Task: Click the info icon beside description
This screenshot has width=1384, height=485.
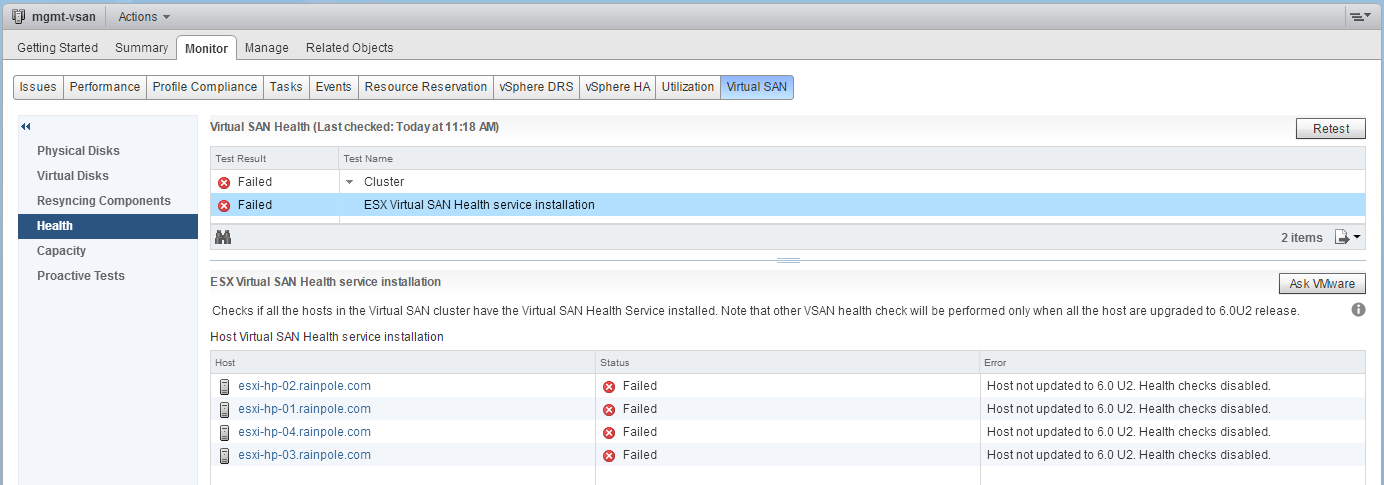Action: (1358, 310)
